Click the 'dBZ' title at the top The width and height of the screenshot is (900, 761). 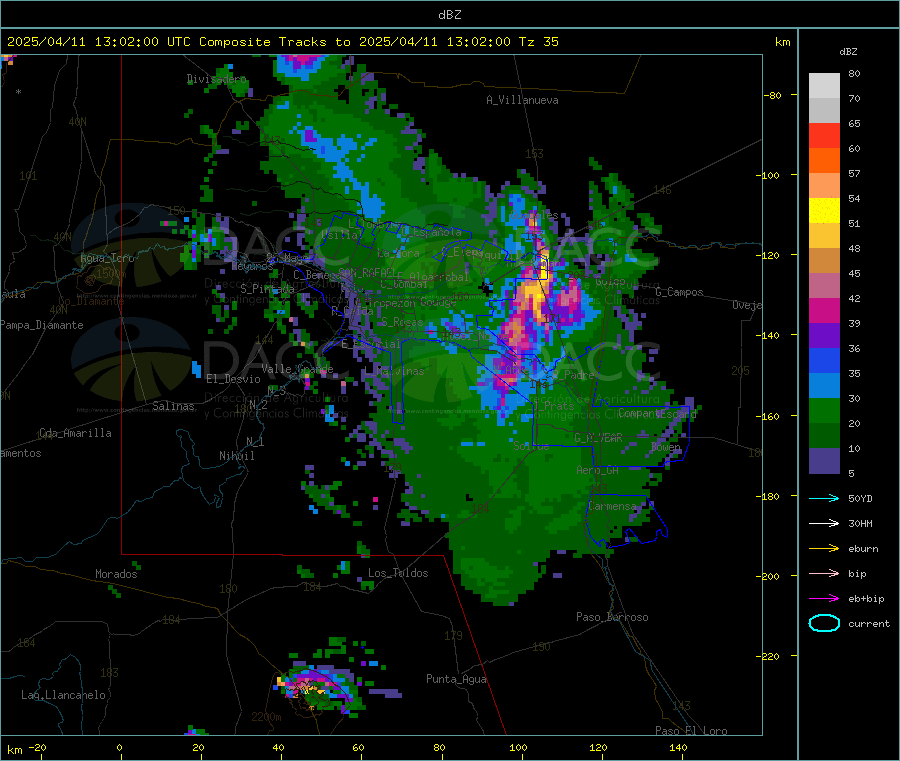[x=449, y=15]
